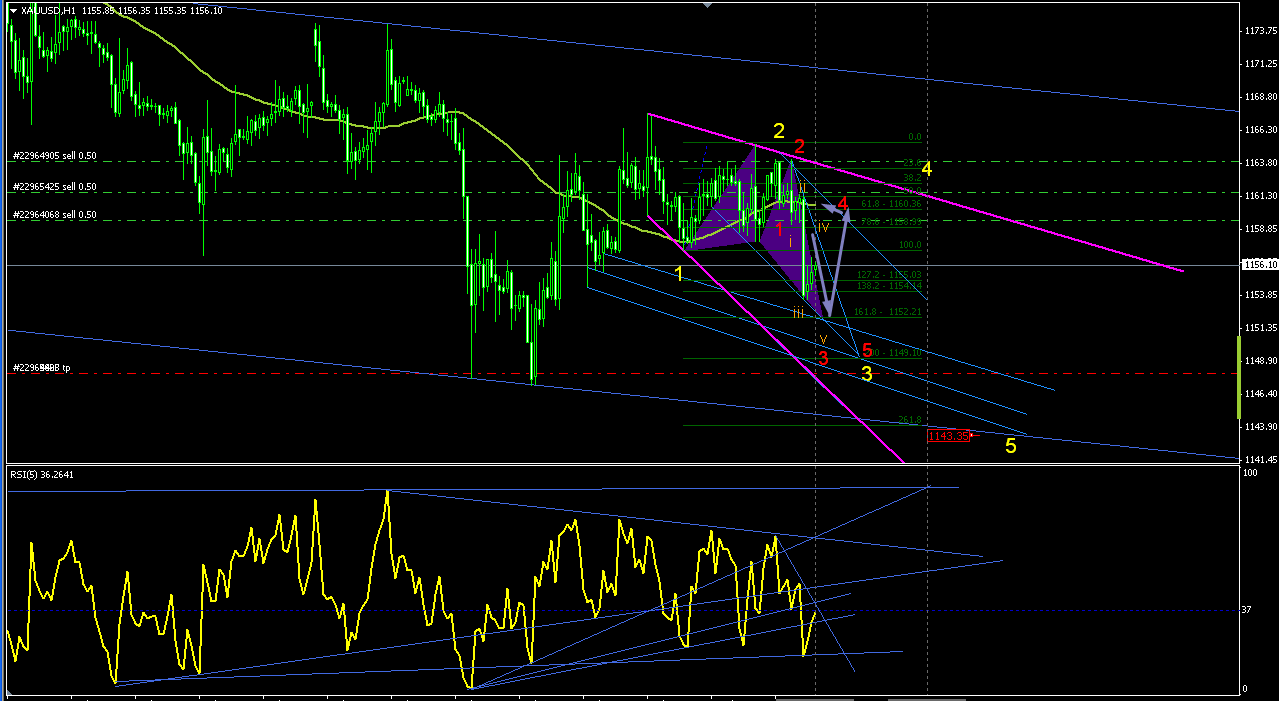Click the chart menu triangle beside XAUUSD,H1
Screen dimensions: 1279x701
[x=12, y=10]
